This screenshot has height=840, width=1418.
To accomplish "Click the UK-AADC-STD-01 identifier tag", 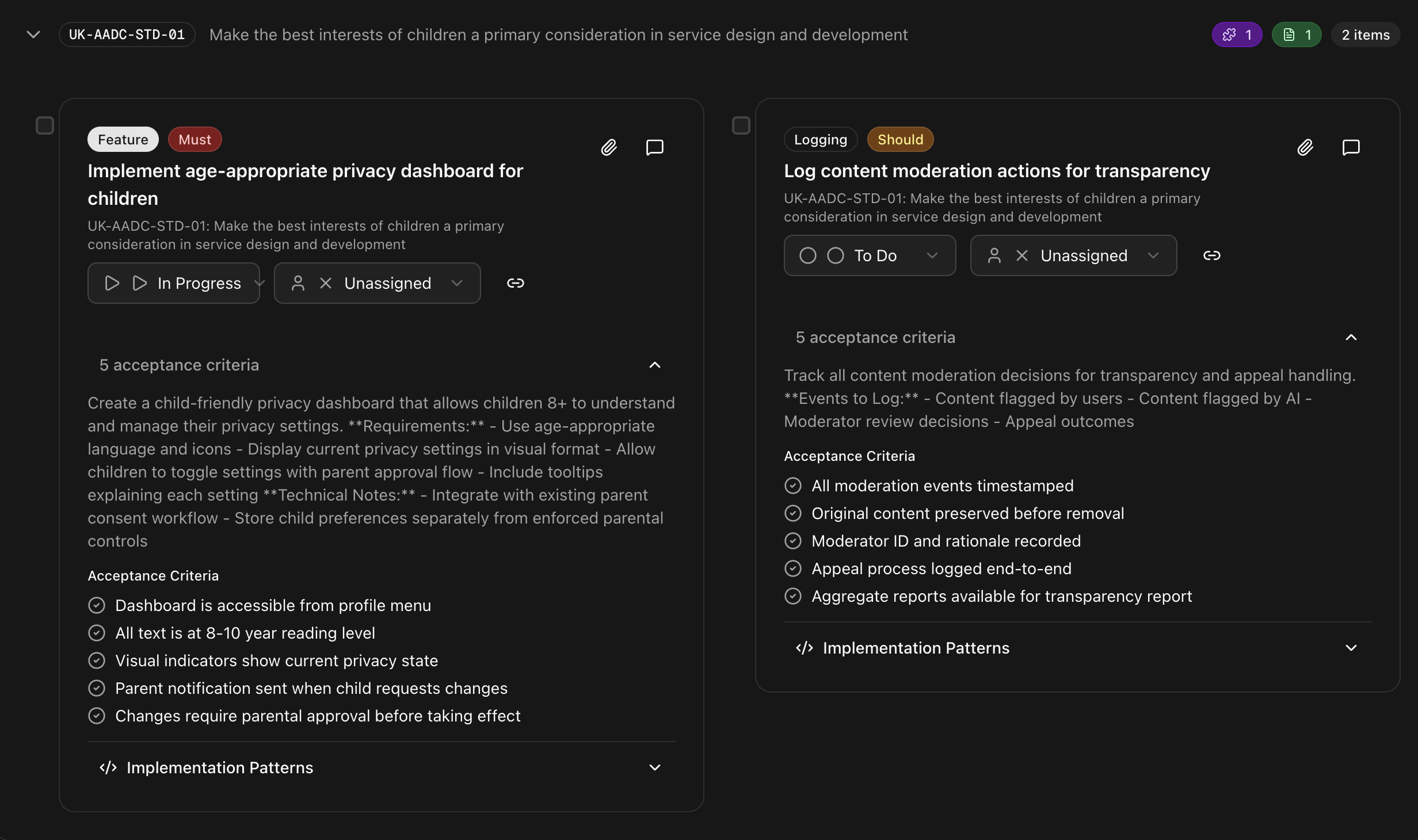I will point(127,35).
